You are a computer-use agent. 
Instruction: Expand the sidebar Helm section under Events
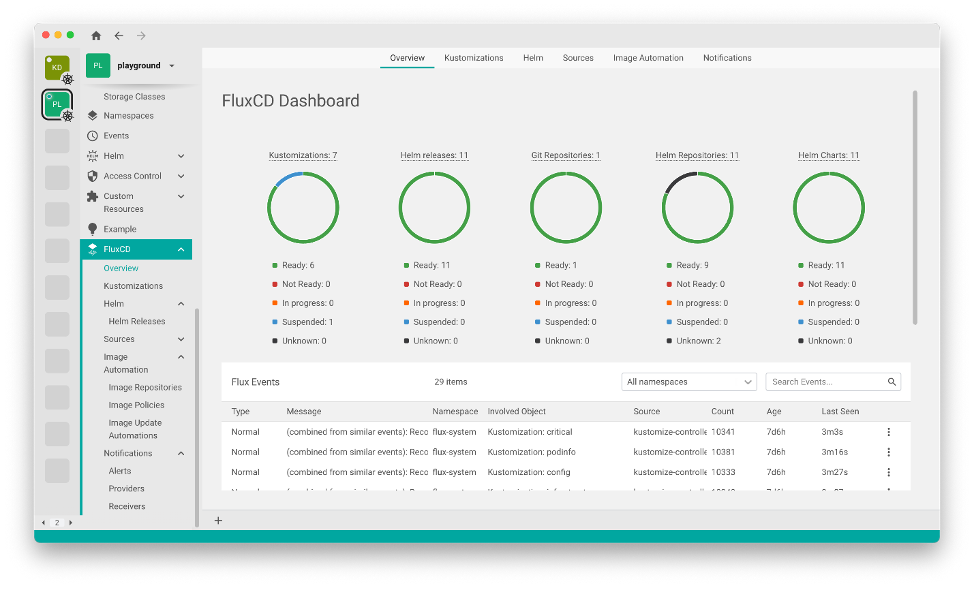click(x=181, y=156)
